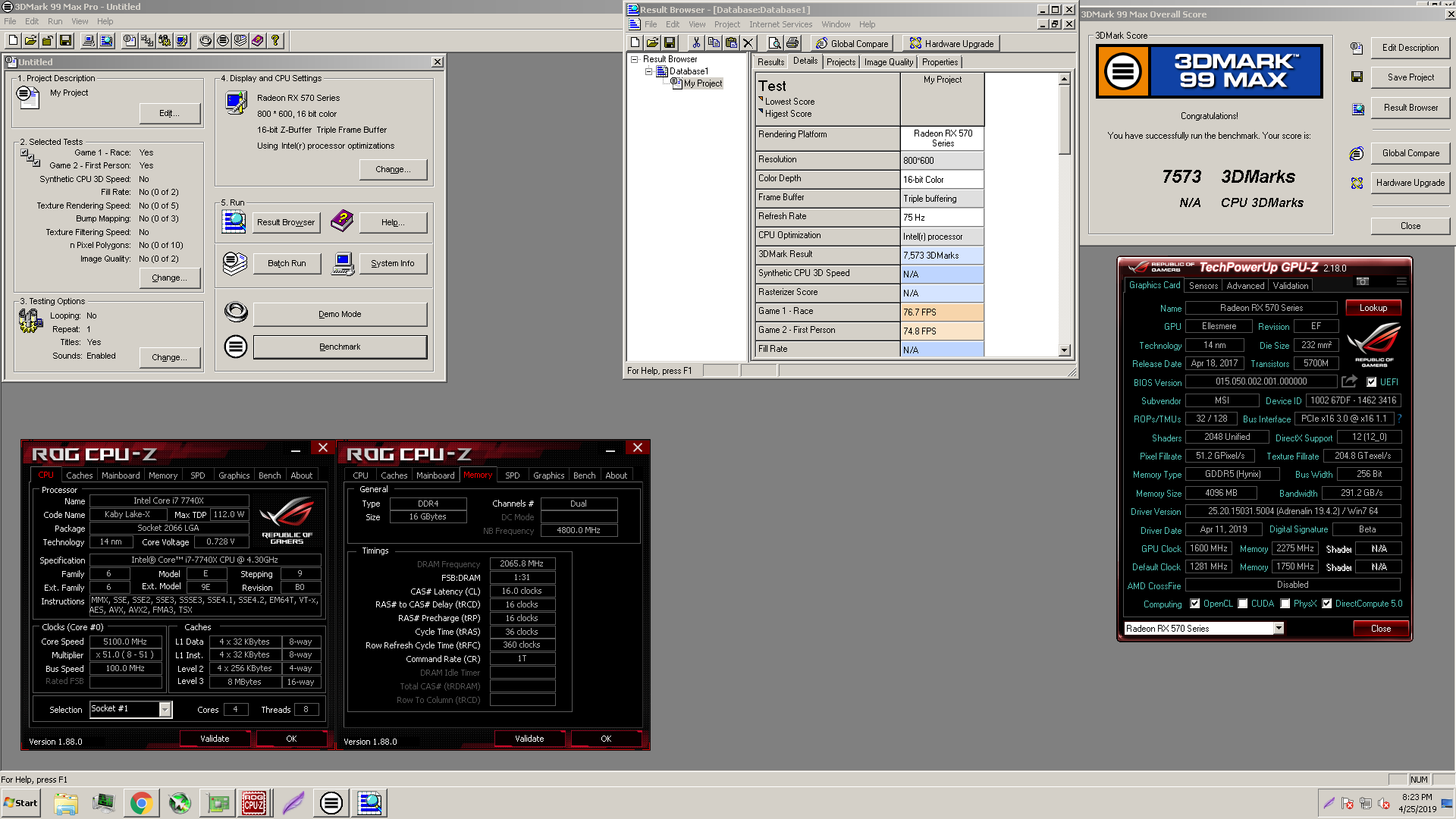
Task: Click 3DMark striped circle icon on taskbar
Action: tap(331, 803)
